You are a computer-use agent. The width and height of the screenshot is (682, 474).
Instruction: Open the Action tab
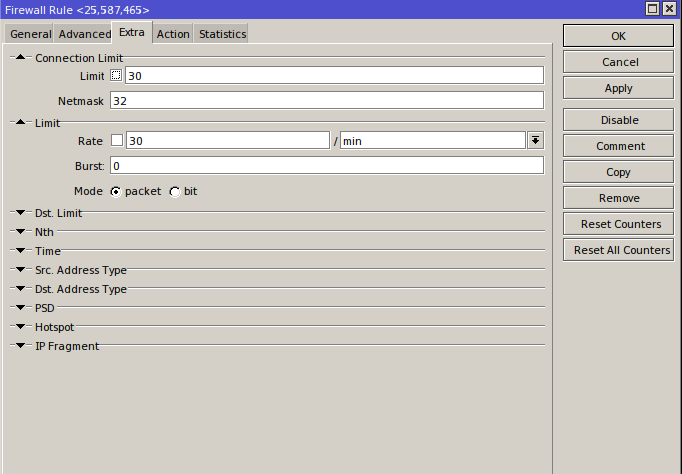[173, 34]
